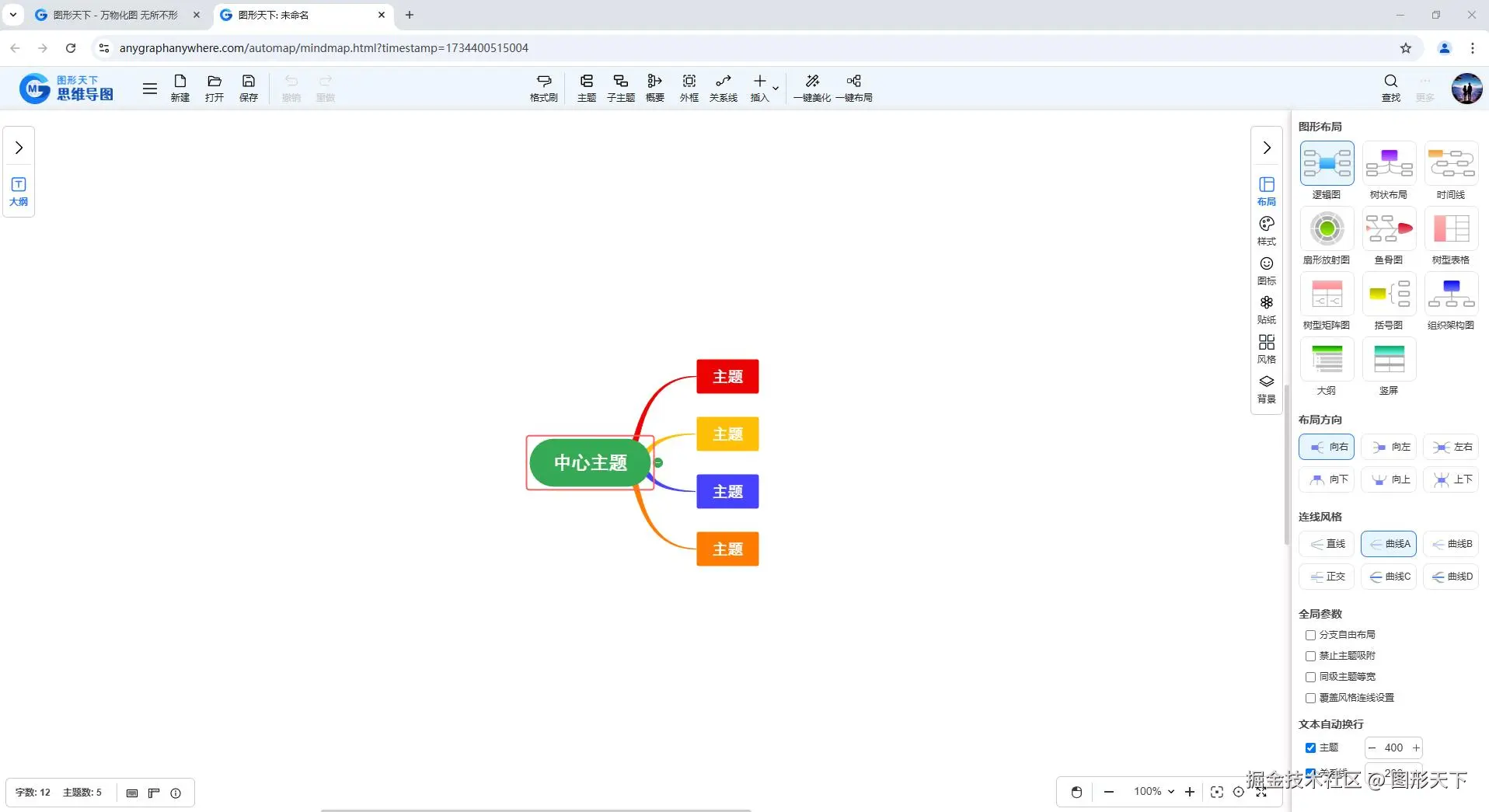This screenshot has width=1489, height=812.
Task: Increase topic wrap width with plus
Action: click(x=1416, y=748)
